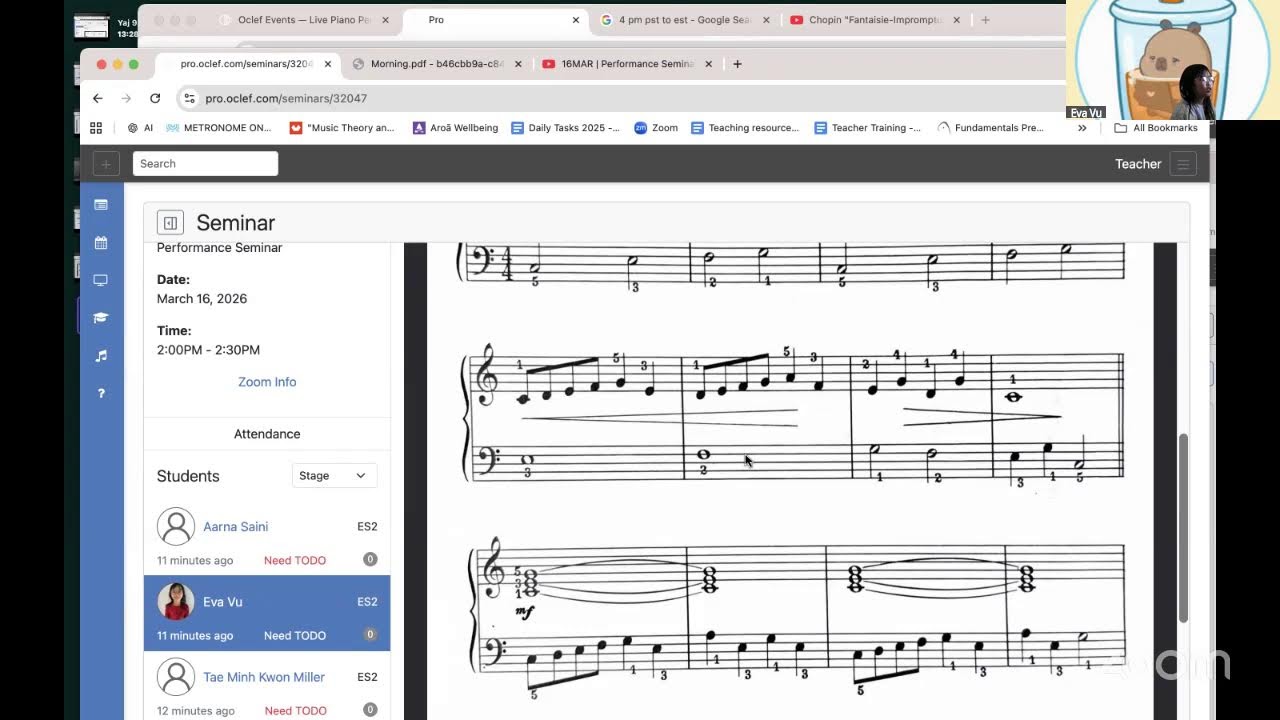
Task: Open the Teaching resource bookmark
Action: (x=745, y=128)
